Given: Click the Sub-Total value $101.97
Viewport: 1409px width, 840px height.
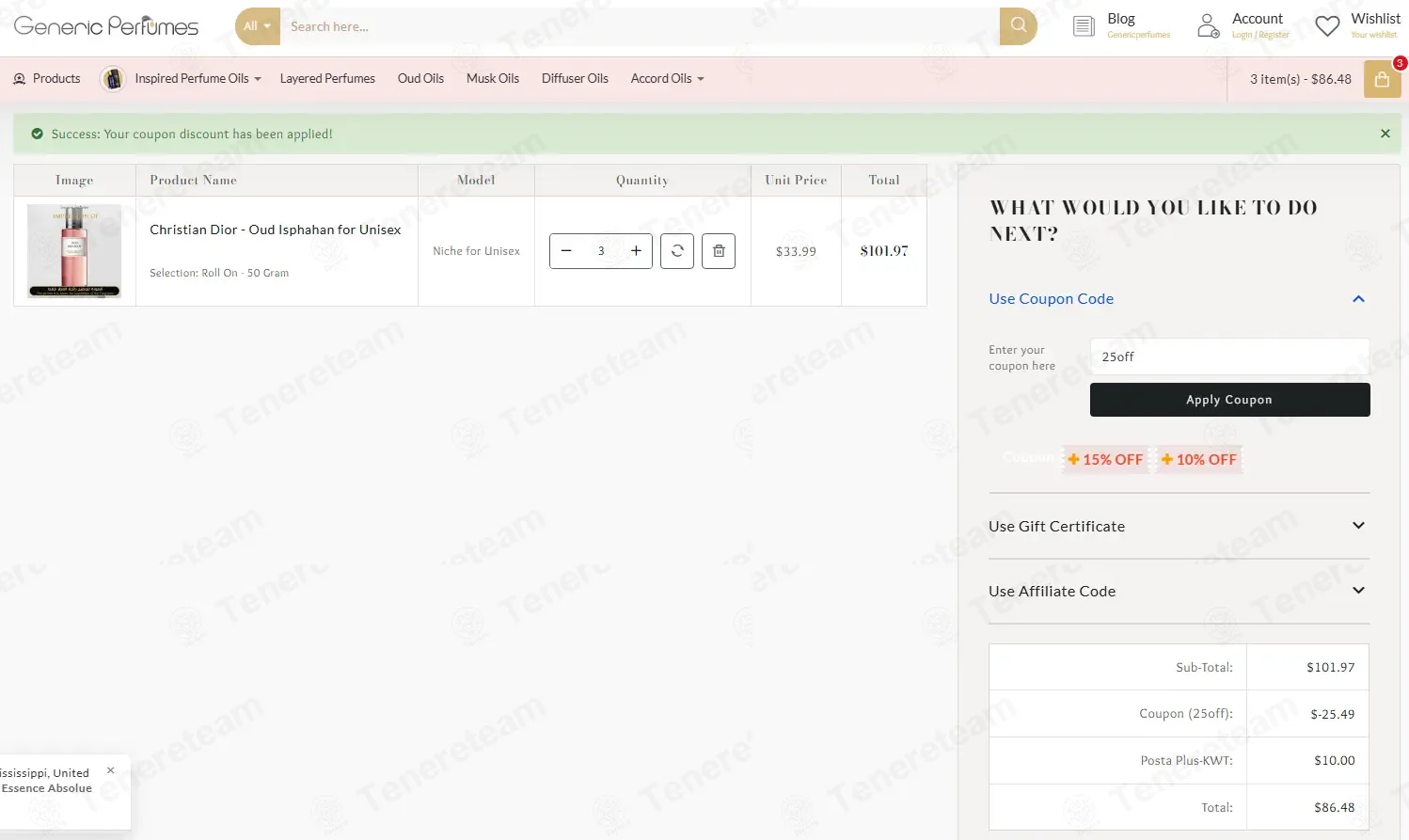Looking at the screenshot, I should point(1330,667).
